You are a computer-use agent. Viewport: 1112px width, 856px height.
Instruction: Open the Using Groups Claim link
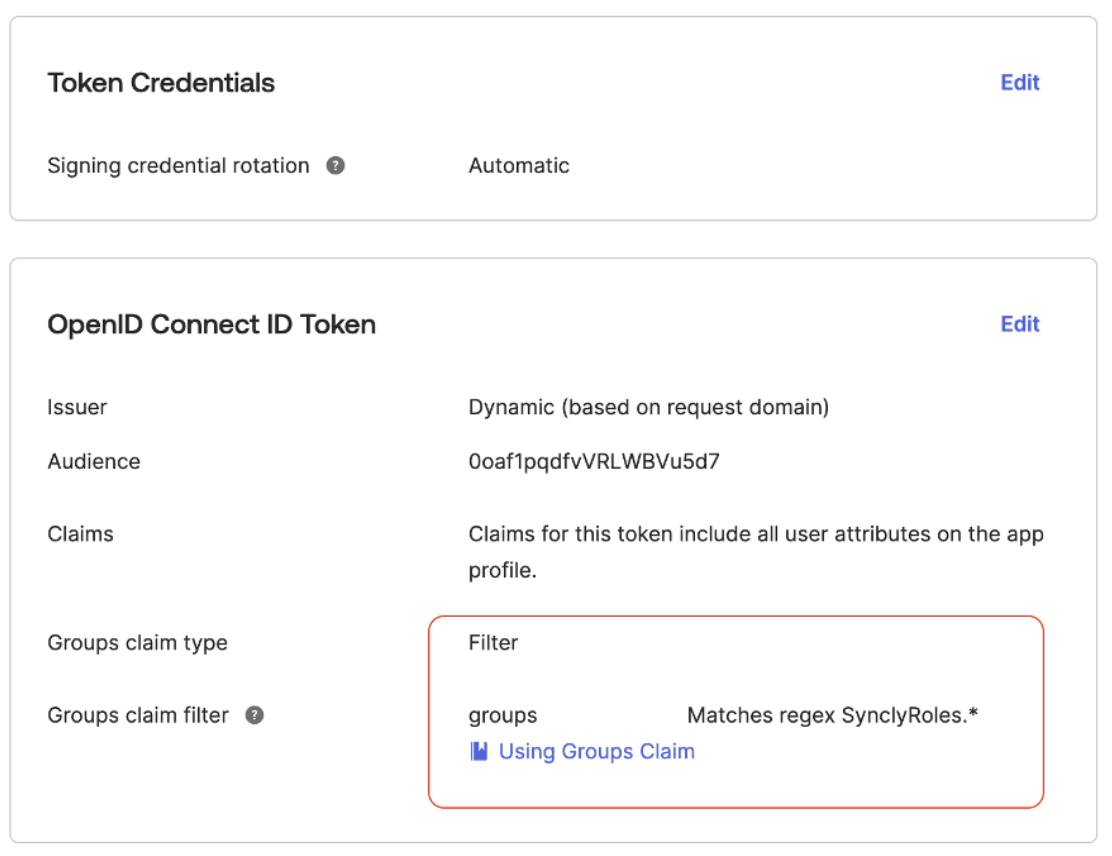tap(596, 751)
